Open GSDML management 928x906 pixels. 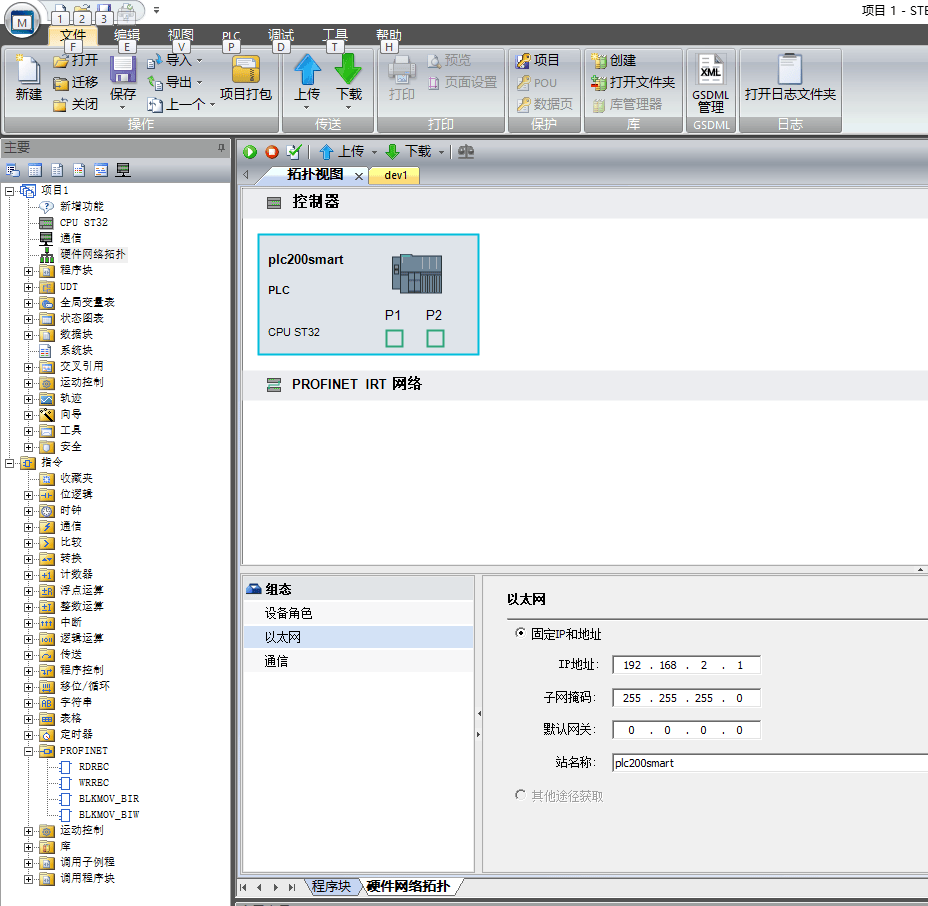pyautogui.click(x=710, y=83)
